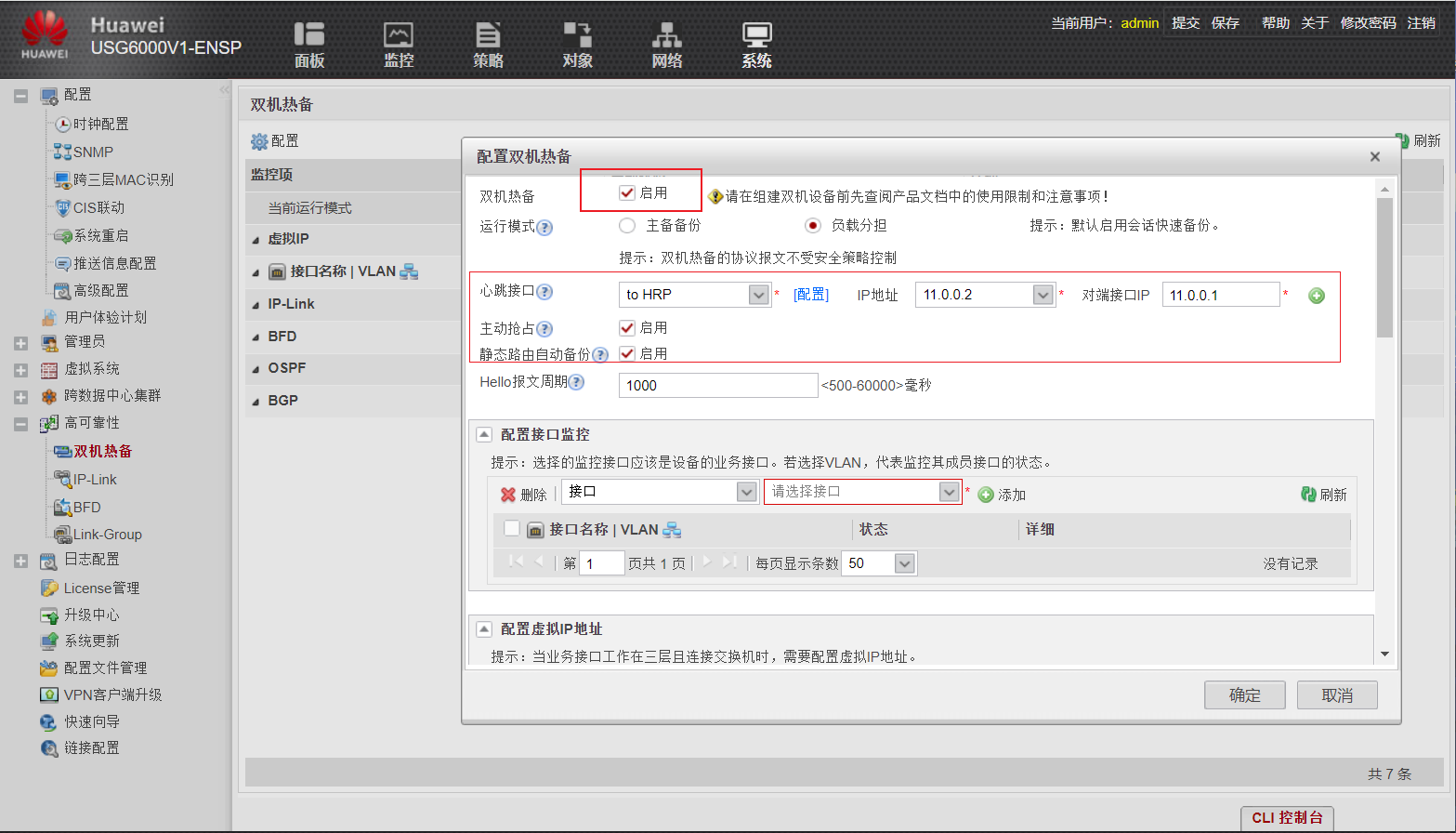
Task: Select 负载分担 radio button
Action: coord(813,225)
